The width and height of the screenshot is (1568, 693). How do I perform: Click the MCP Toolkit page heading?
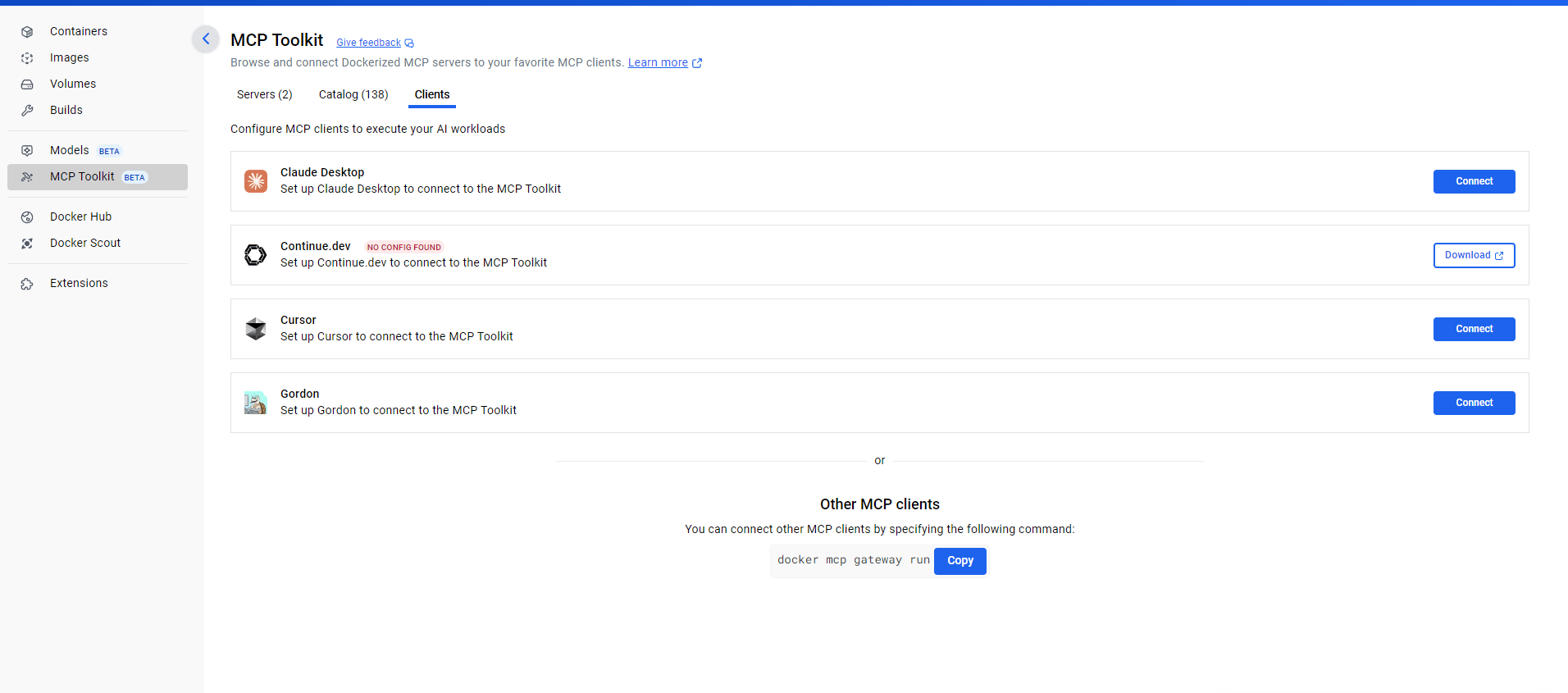(x=277, y=40)
